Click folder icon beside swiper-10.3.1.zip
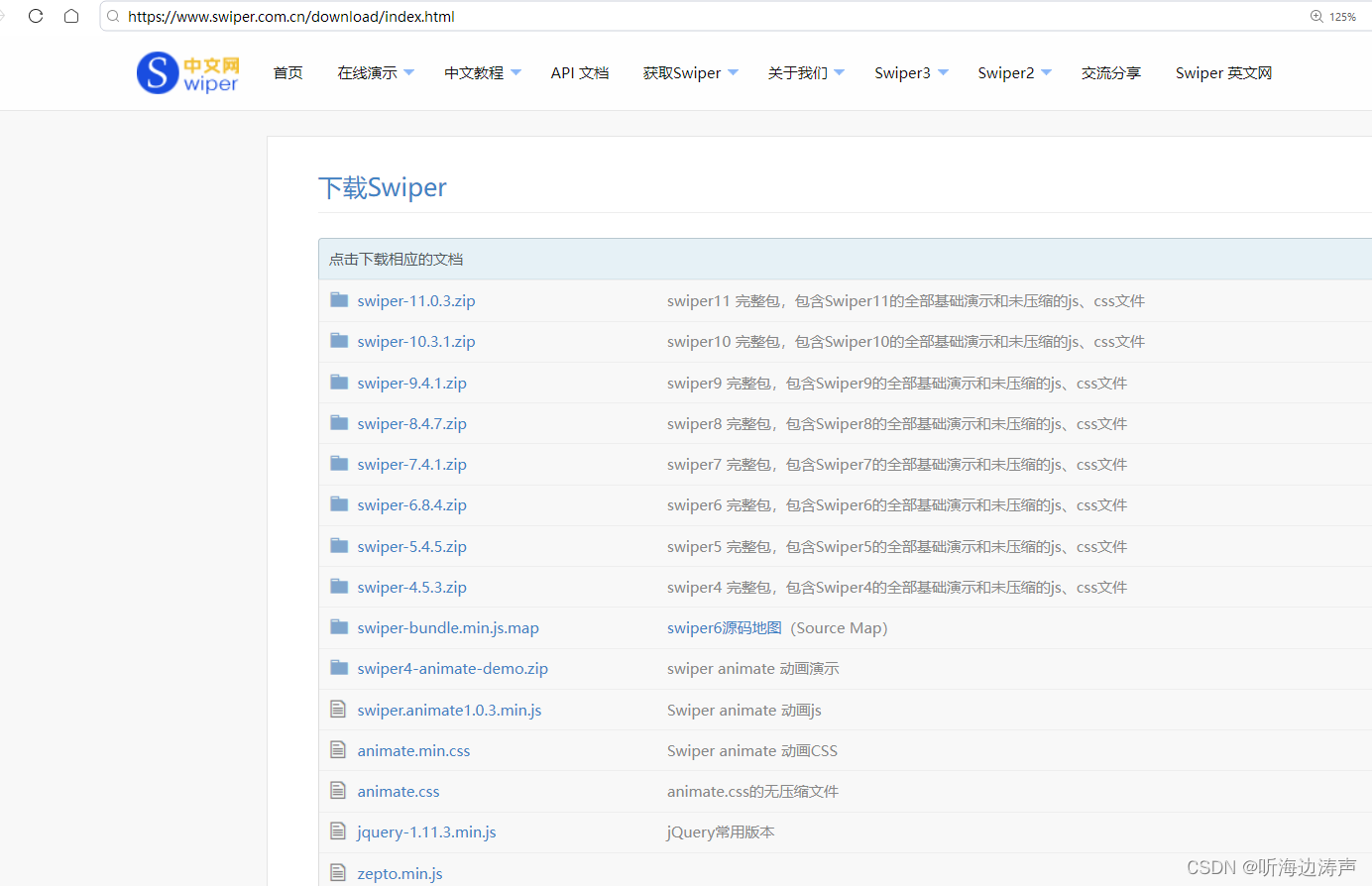1372x886 pixels. (x=339, y=340)
